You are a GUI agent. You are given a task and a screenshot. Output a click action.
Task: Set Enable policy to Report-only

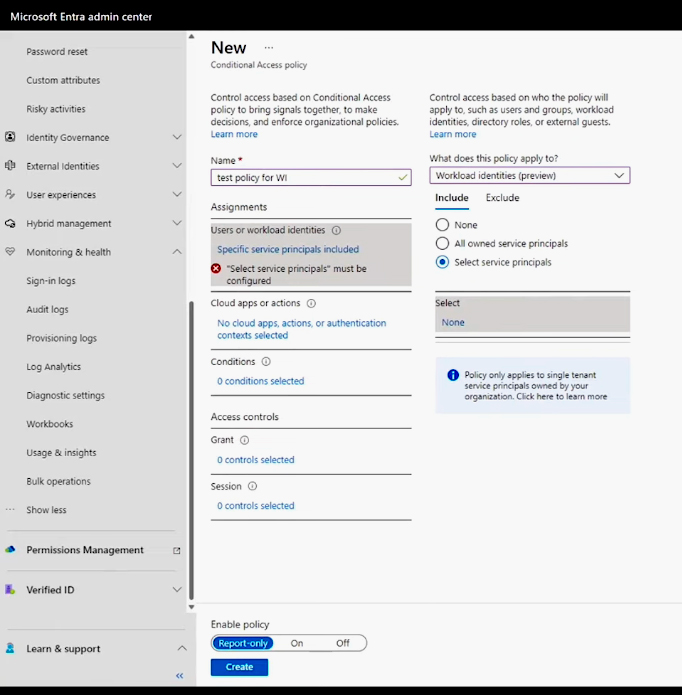[x=243, y=643]
